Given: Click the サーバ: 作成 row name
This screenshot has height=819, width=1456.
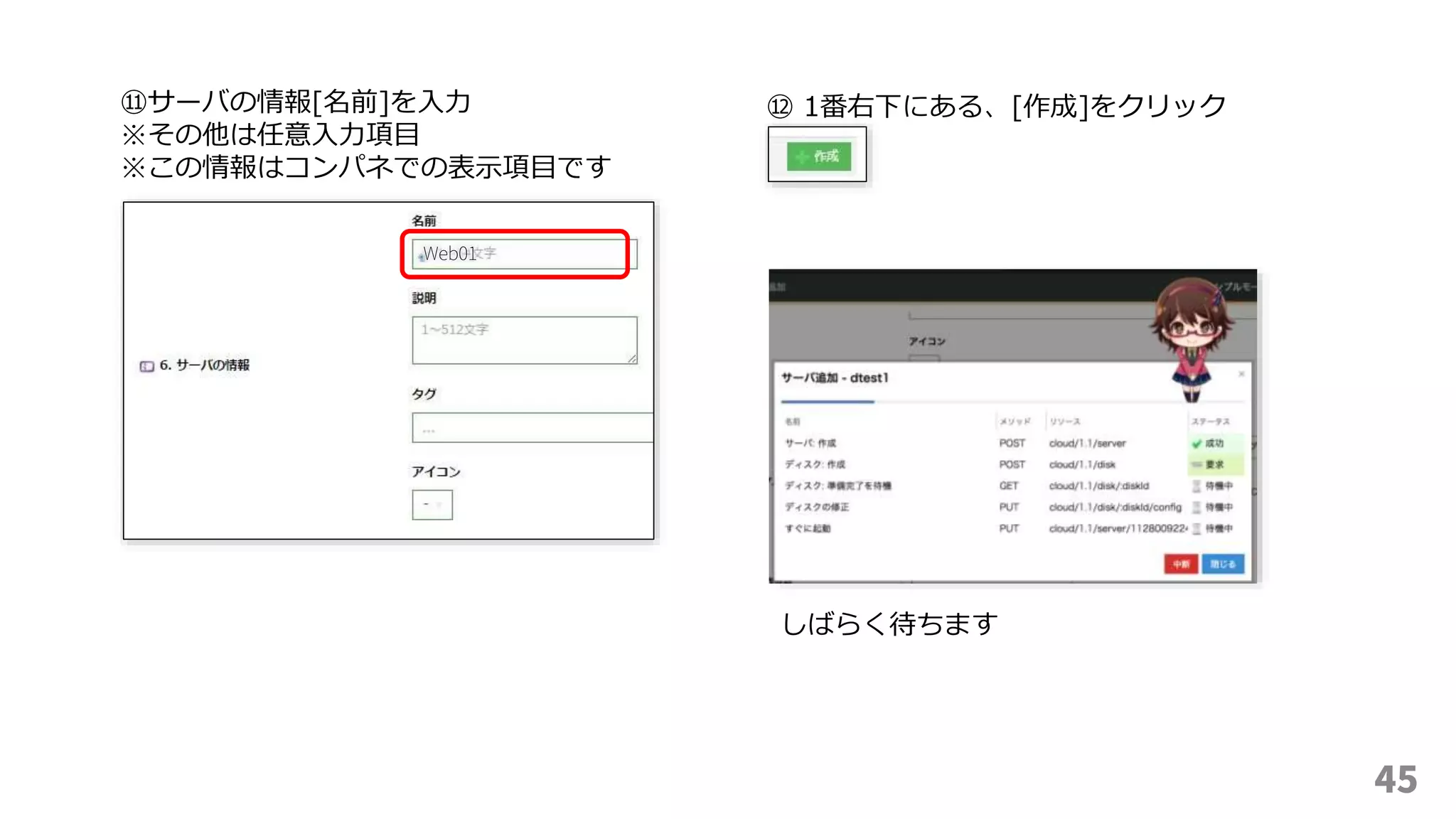Looking at the screenshot, I should click(810, 443).
